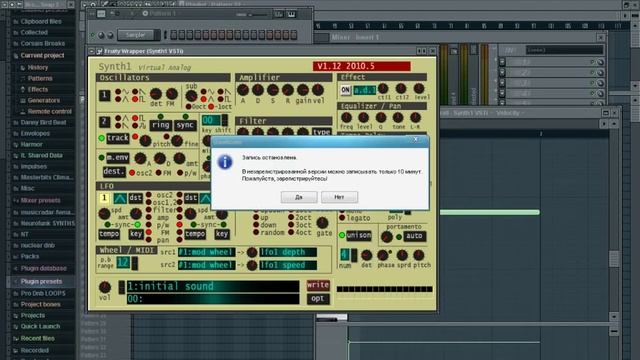Image resolution: width=640 pixels, height=360 pixels.
Task: Click the unison sprd knob
Action: [x=402, y=256]
